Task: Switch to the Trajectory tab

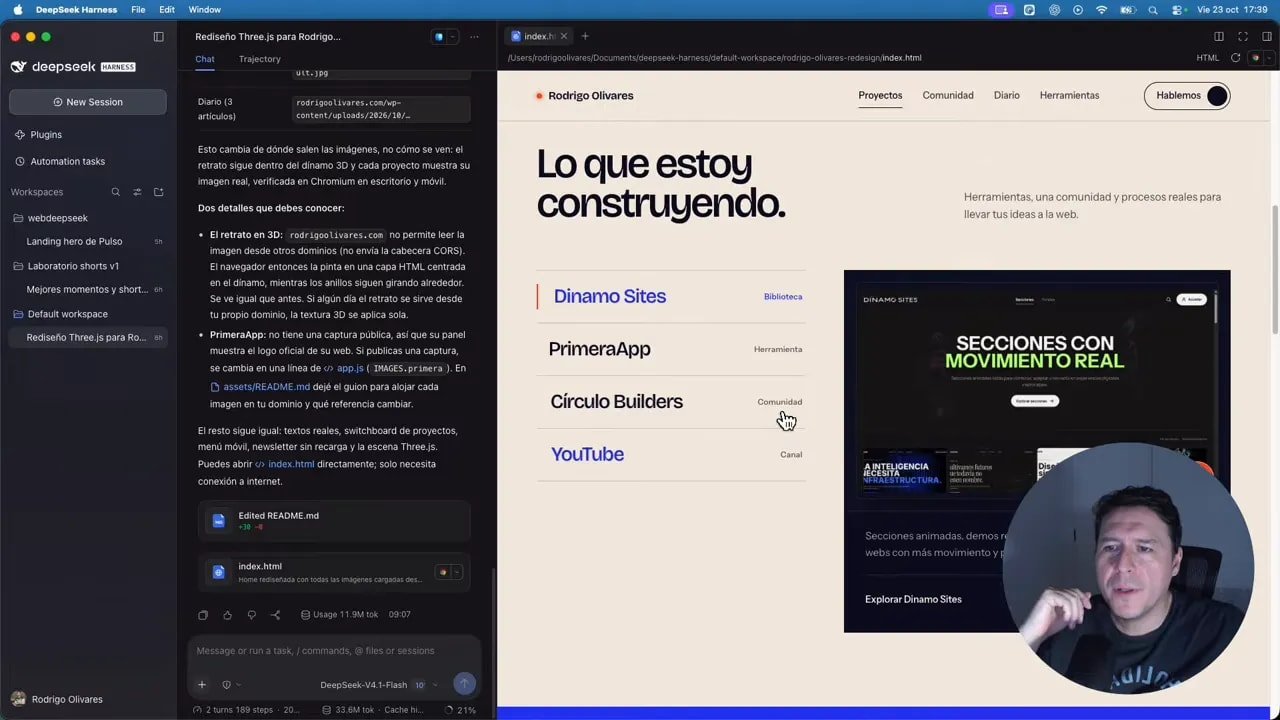Action: coord(259,59)
